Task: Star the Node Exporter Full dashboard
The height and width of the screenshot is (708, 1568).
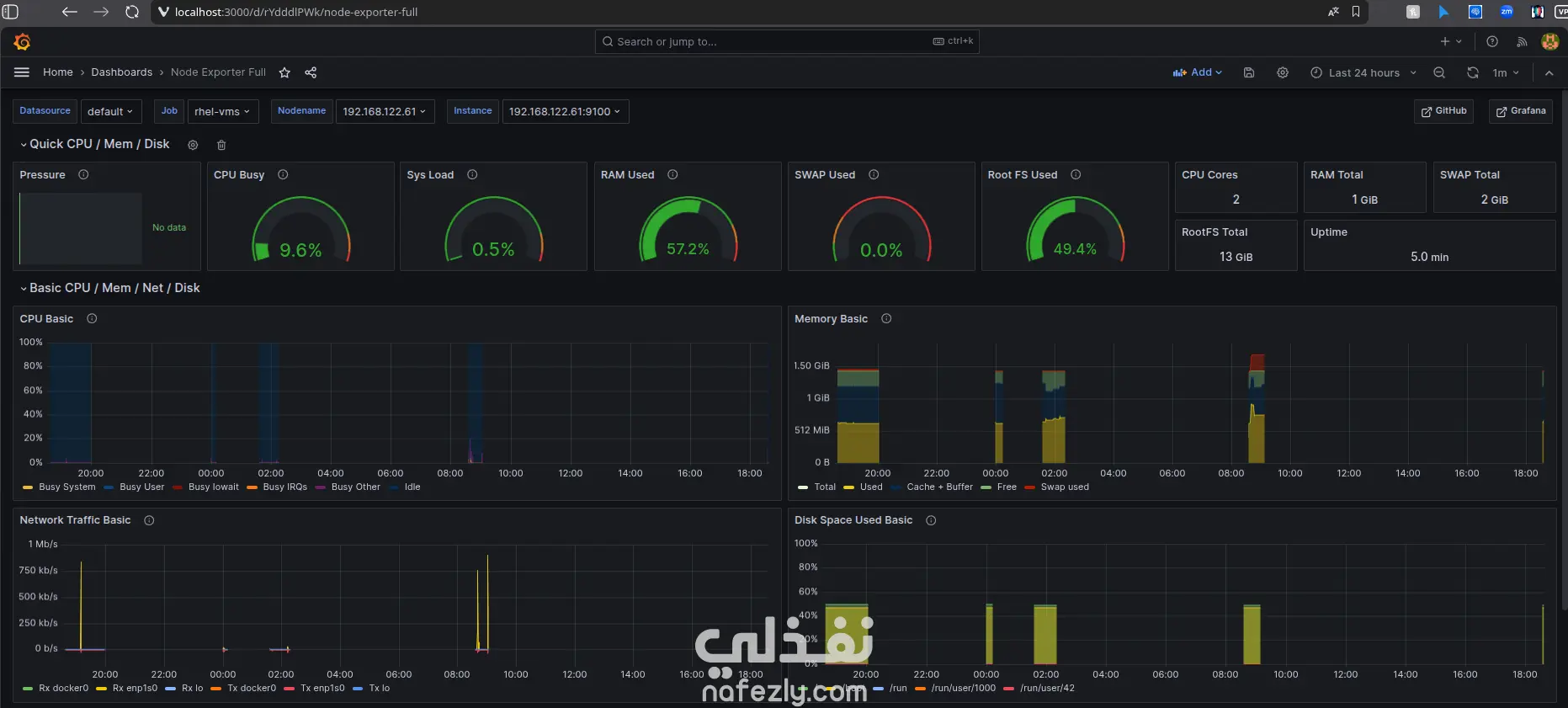Action: coord(284,72)
